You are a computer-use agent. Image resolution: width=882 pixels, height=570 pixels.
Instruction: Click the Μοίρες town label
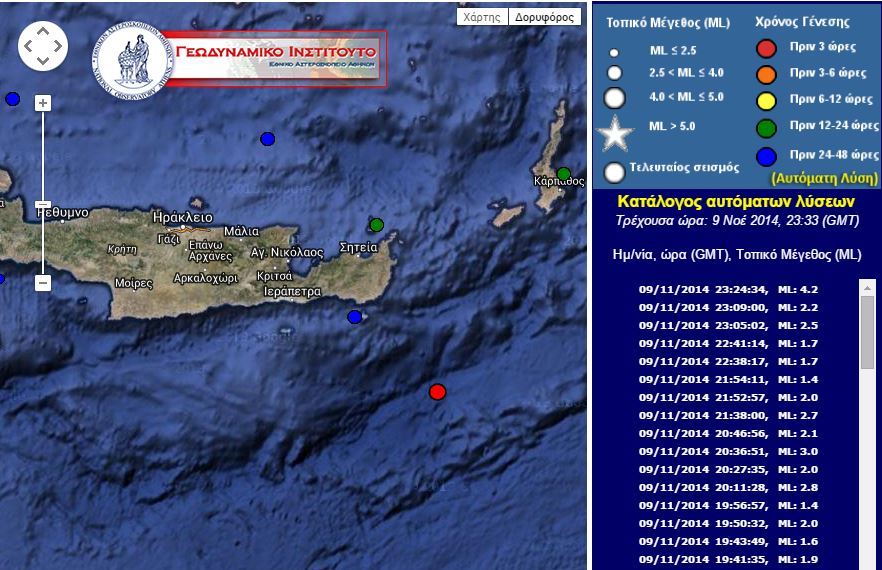tap(133, 283)
